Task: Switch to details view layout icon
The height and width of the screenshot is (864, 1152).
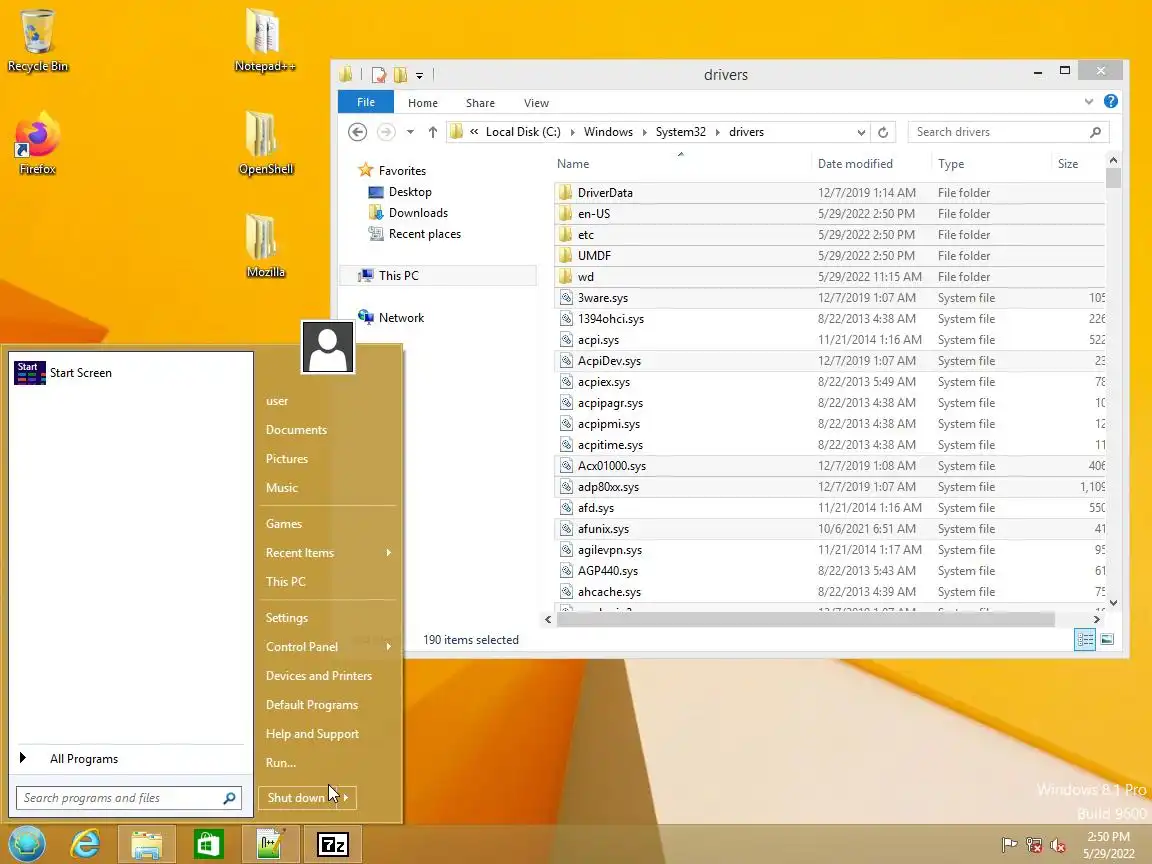Action: click(1085, 639)
